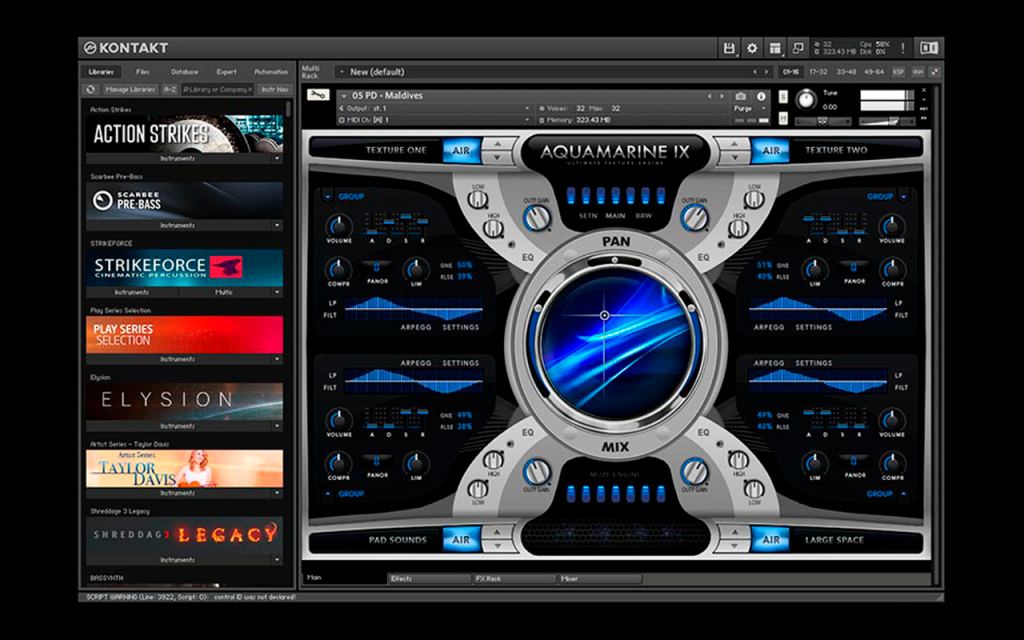Viewport: 1024px width, 640px height.
Task: Switch to the Files tab
Action: click(x=143, y=72)
